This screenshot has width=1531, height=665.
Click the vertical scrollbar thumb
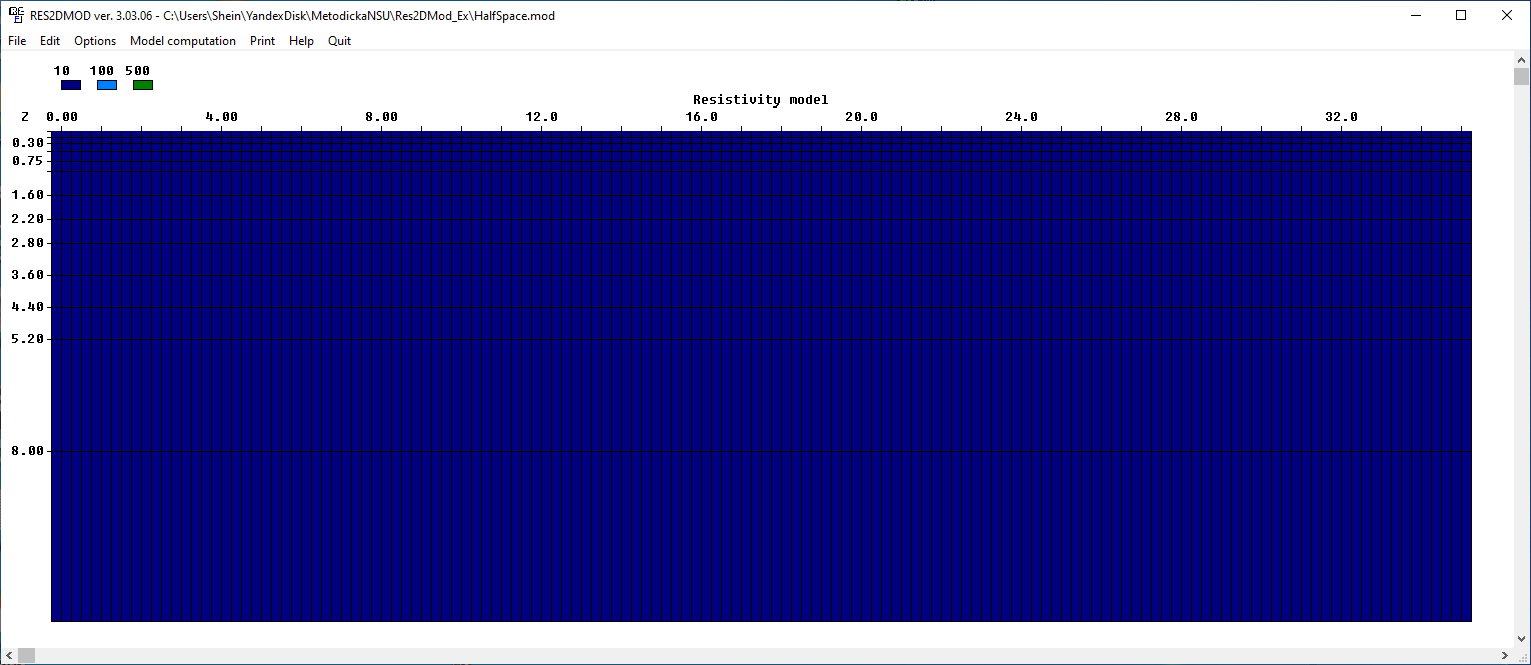coord(1521,77)
